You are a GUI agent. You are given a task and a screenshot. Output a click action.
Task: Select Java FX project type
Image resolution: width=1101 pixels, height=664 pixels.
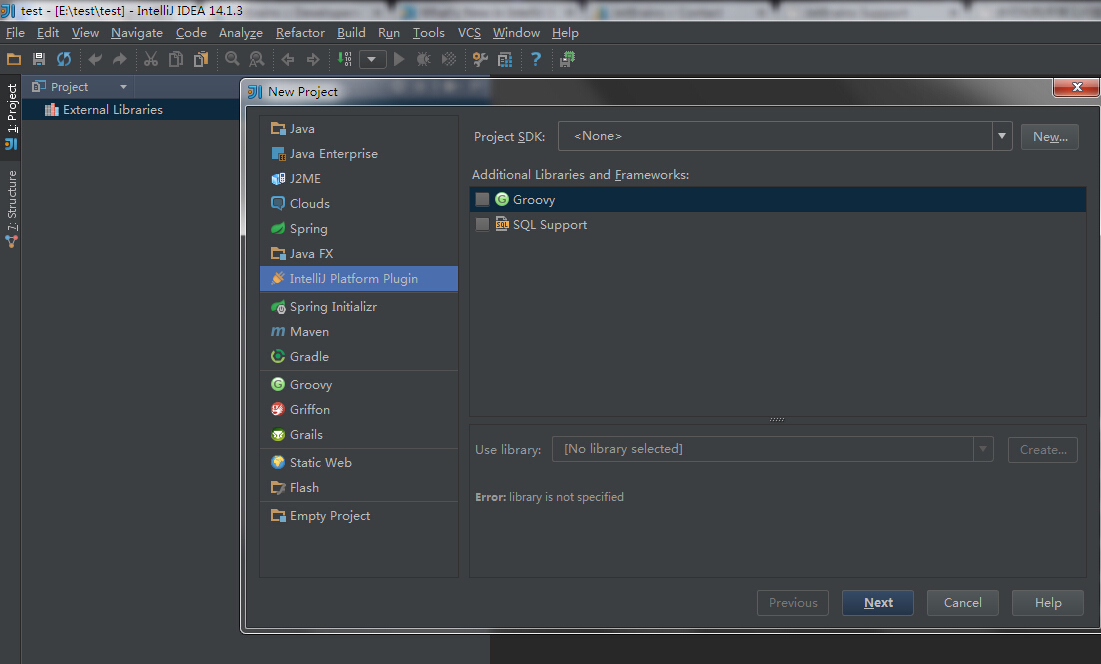pyautogui.click(x=359, y=254)
